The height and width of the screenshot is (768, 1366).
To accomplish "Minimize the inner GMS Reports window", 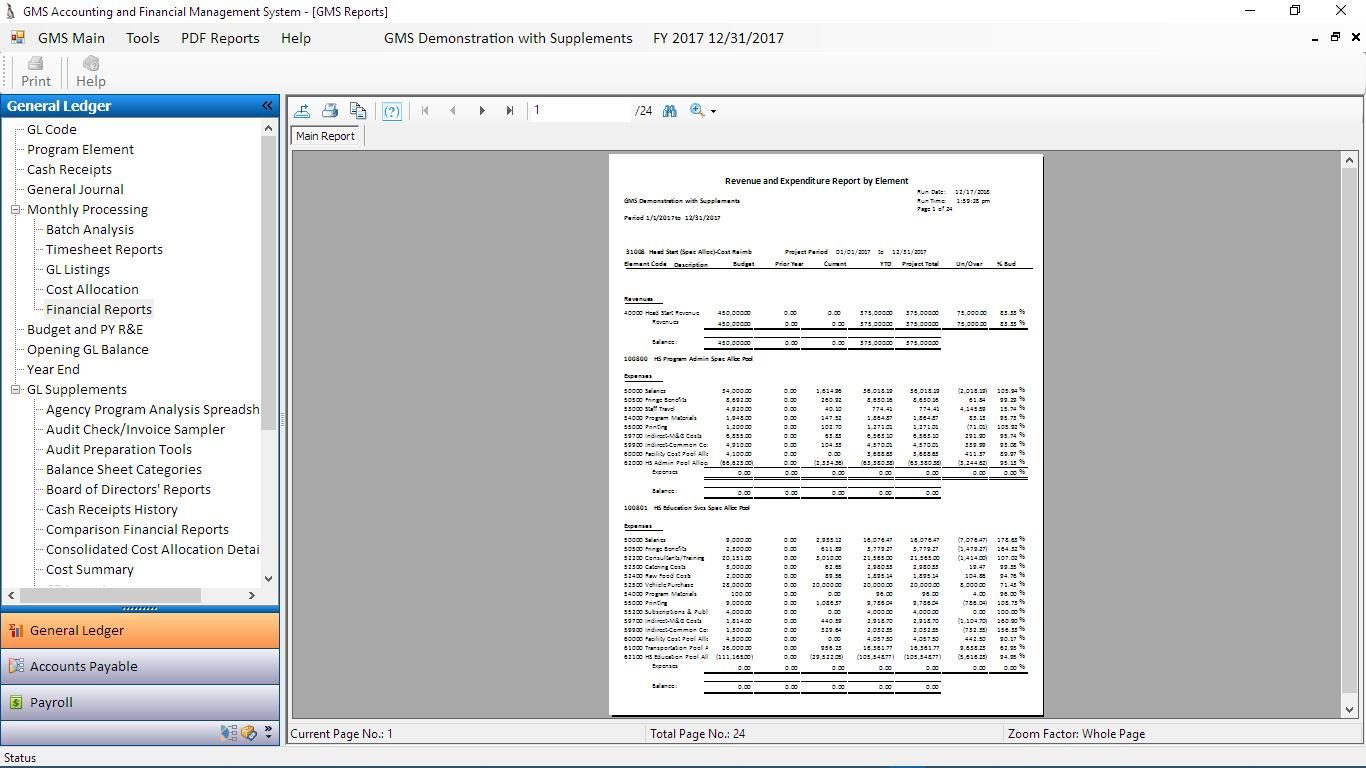I will [x=1314, y=38].
